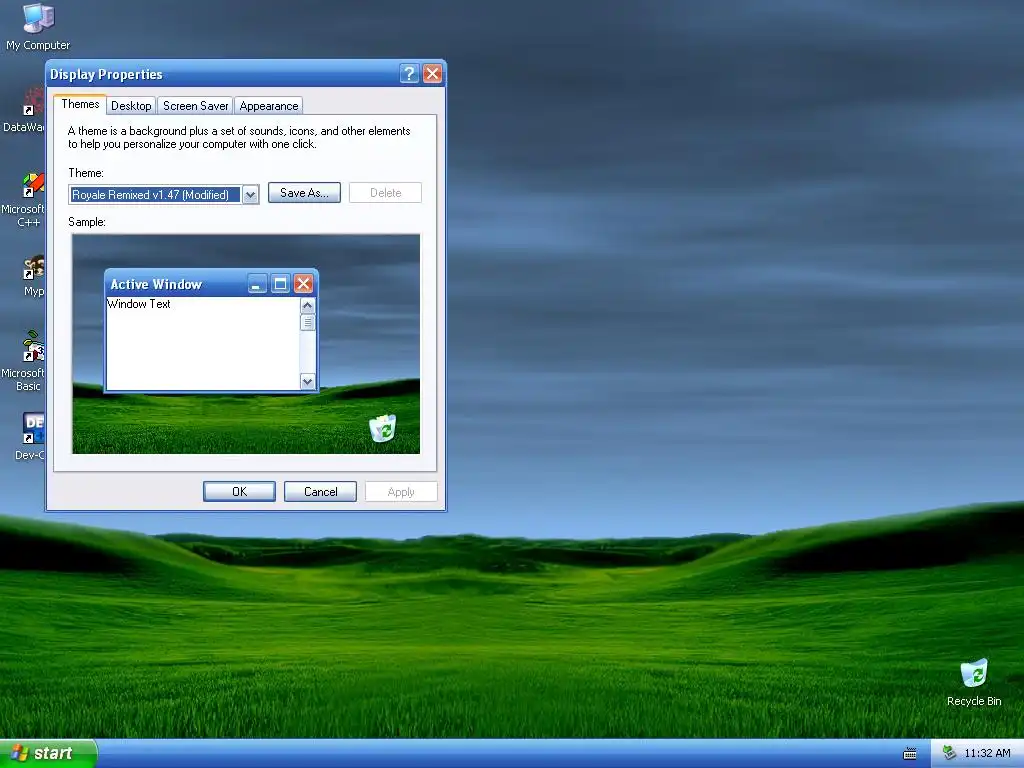Switch to the Themes tab

point(80,104)
